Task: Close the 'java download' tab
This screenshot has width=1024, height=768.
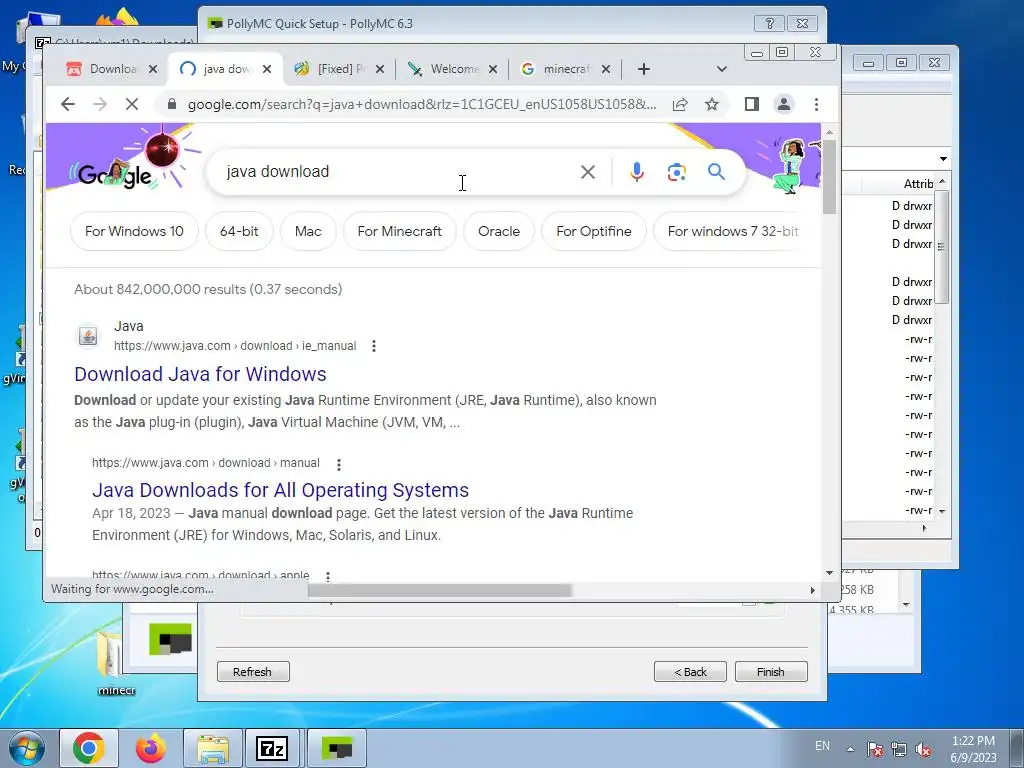Action: (x=267, y=69)
